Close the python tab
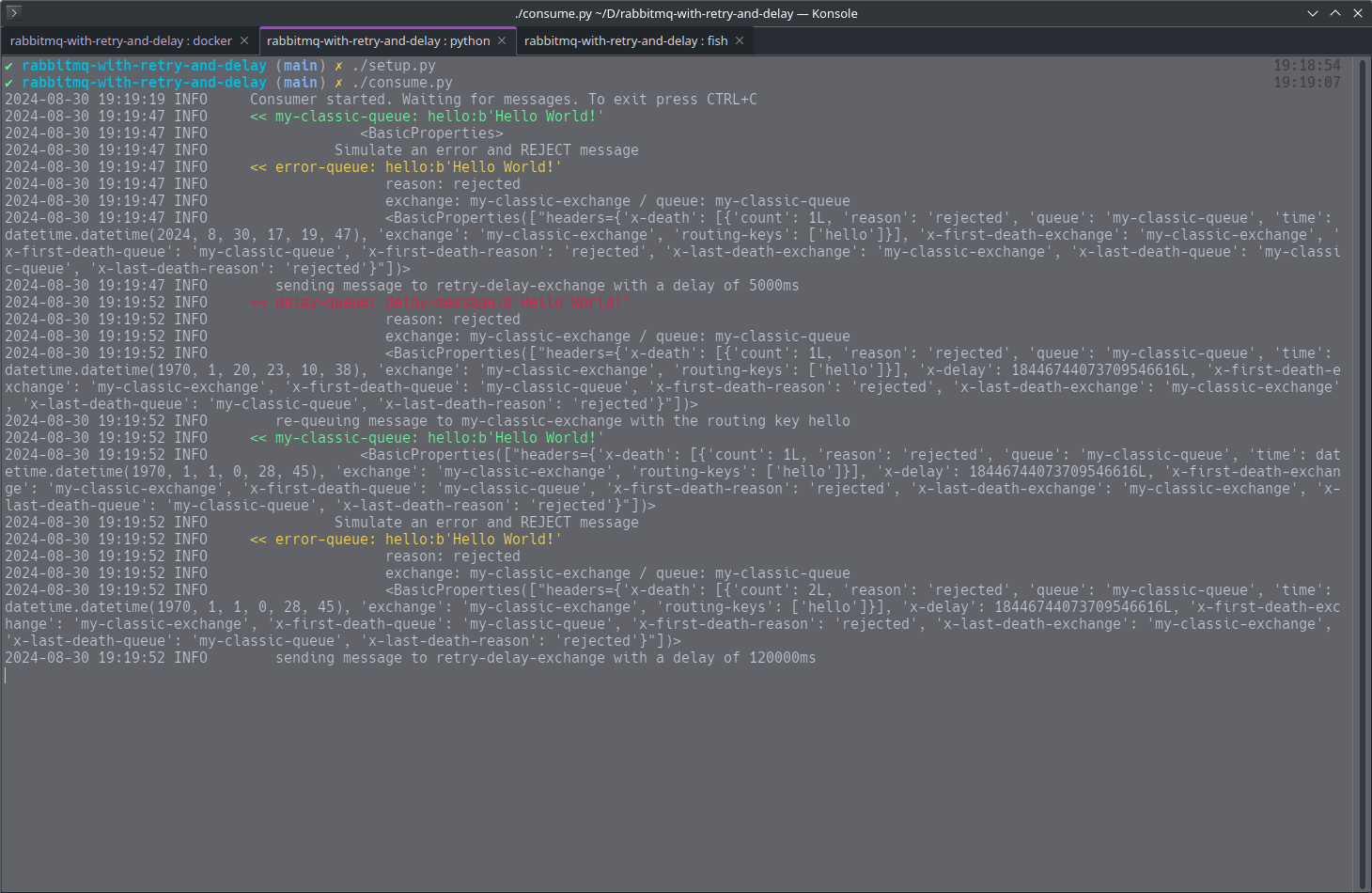Image resolution: width=1372 pixels, height=893 pixels. coord(502,41)
